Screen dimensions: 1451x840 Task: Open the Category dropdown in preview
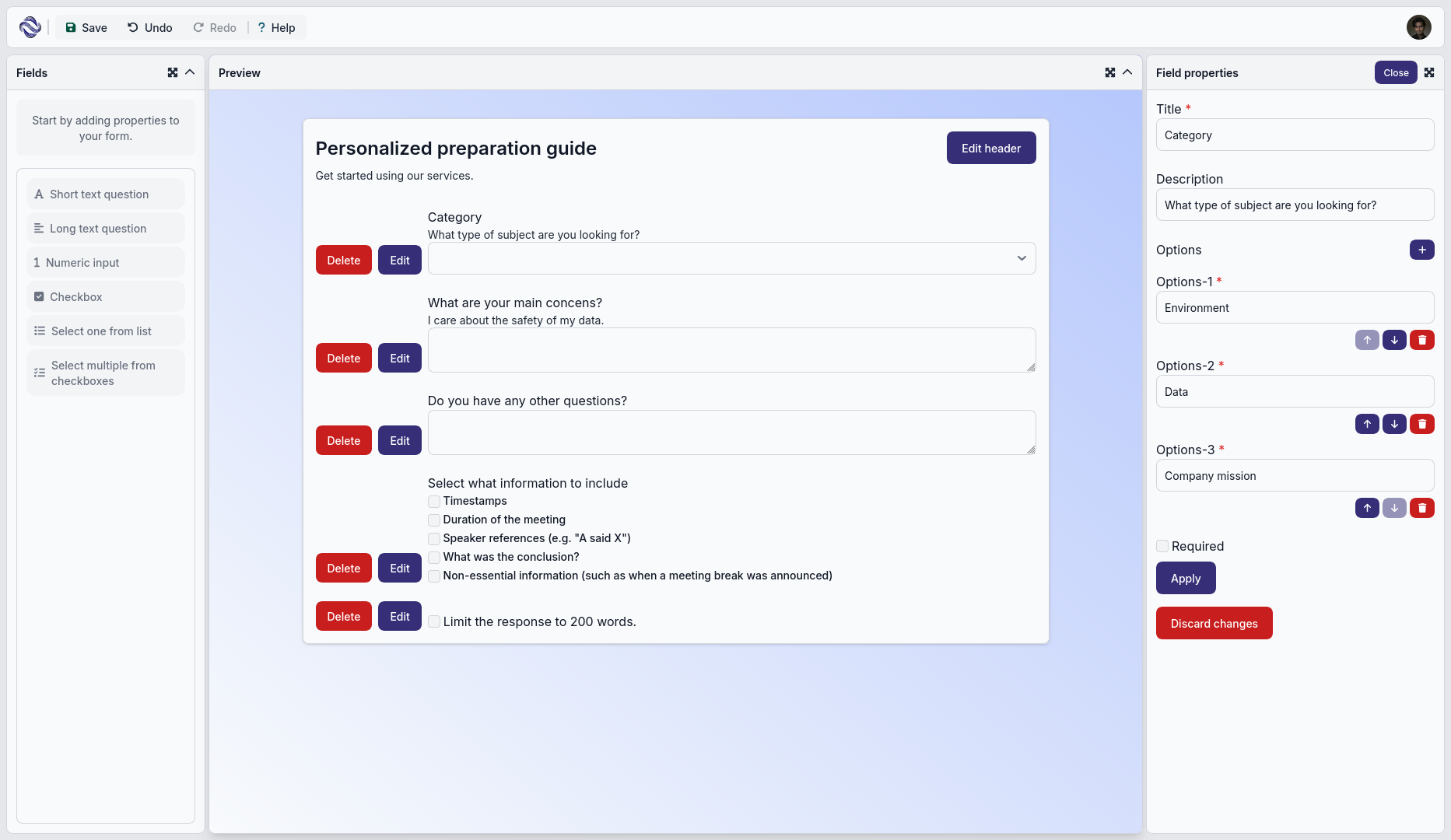(x=731, y=258)
